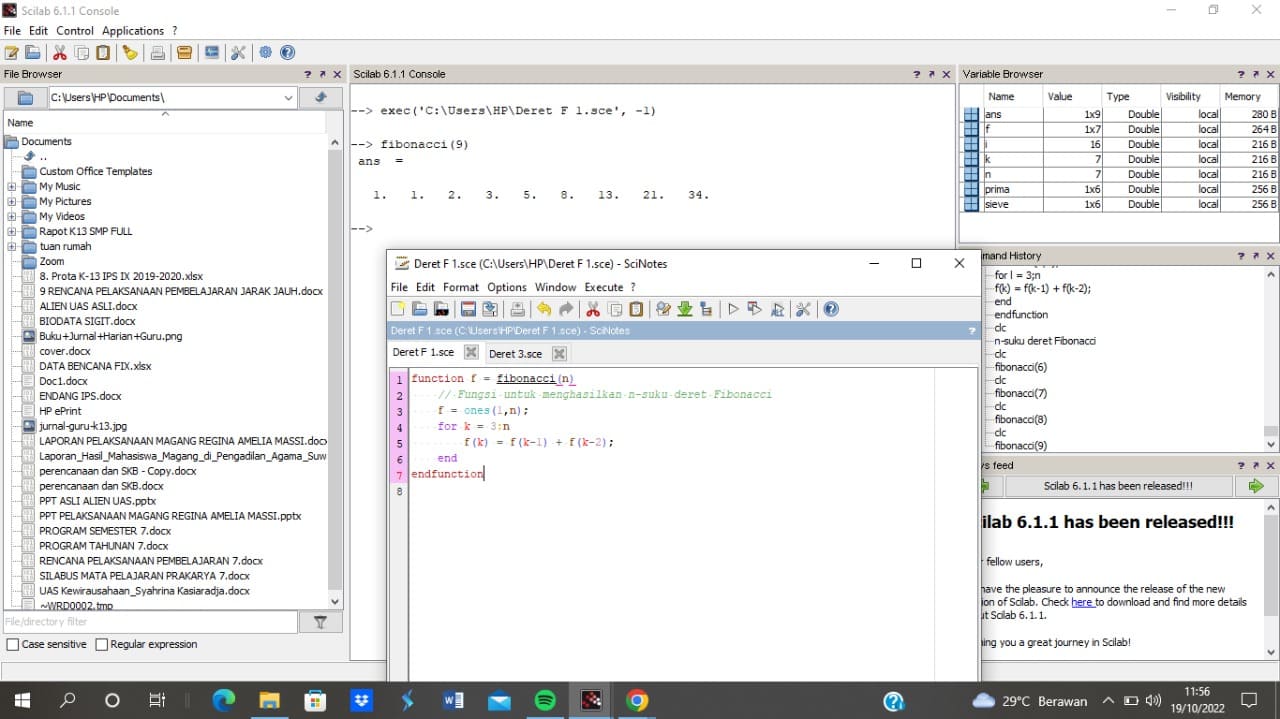Image resolution: width=1280 pixels, height=719 pixels.
Task: Undo last edit in SciNotes
Action: click(544, 309)
